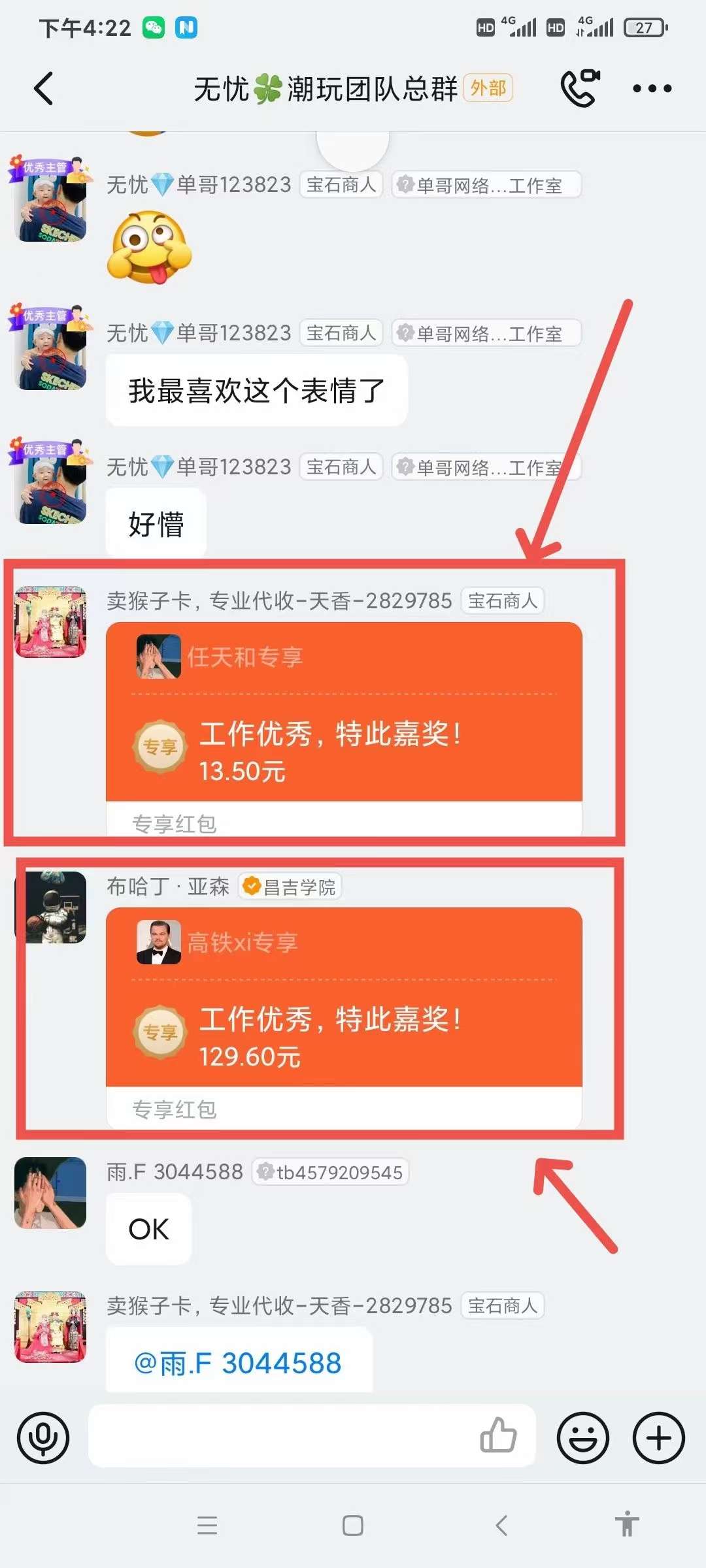Viewport: 706px width, 1568px height.
Task: Open the emoji picker
Action: [x=582, y=1438]
